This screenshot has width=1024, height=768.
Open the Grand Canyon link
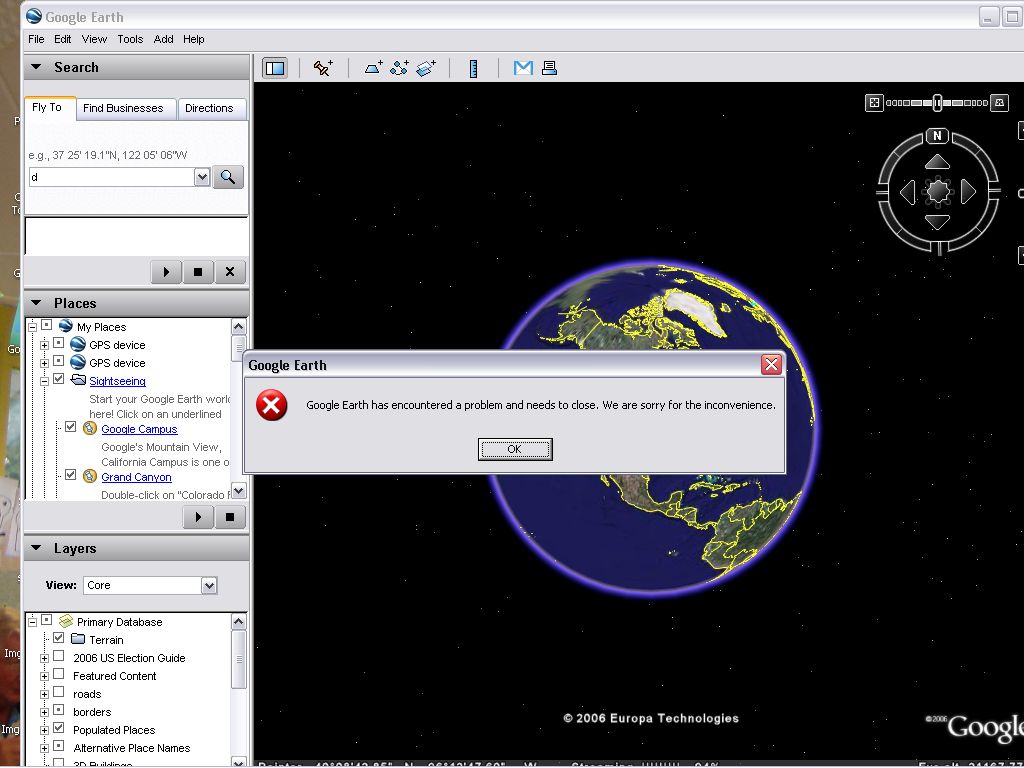click(136, 477)
